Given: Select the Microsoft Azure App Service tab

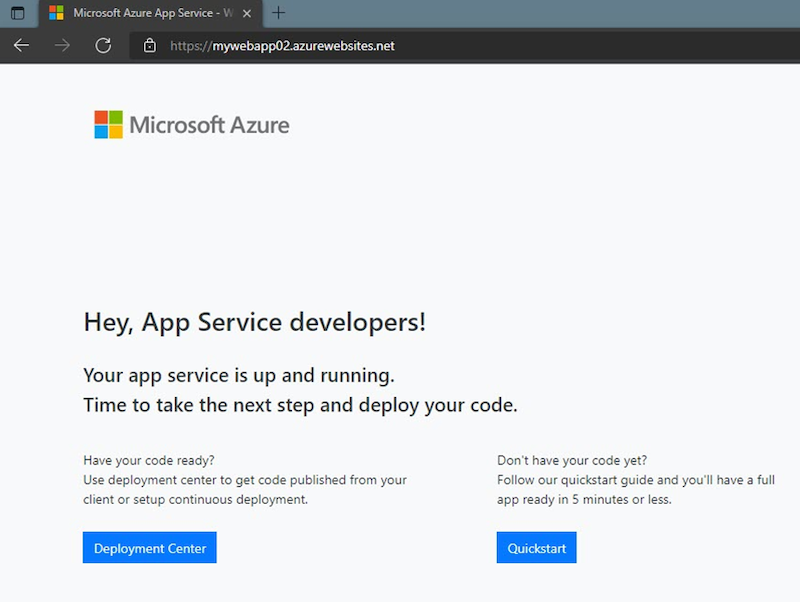Looking at the screenshot, I should click(x=150, y=13).
